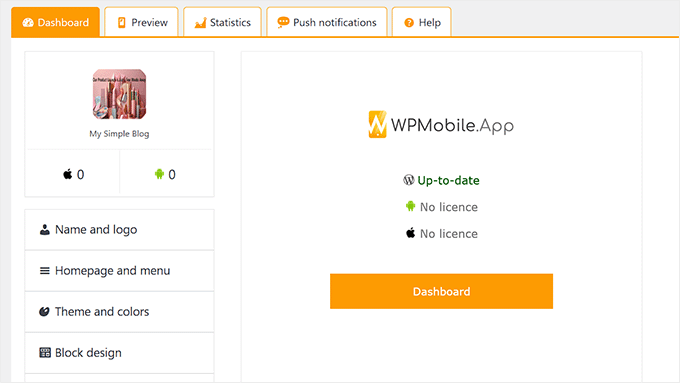Click the My Simple Blog title text
The height and width of the screenshot is (383, 680).
(x=119, y=134)
